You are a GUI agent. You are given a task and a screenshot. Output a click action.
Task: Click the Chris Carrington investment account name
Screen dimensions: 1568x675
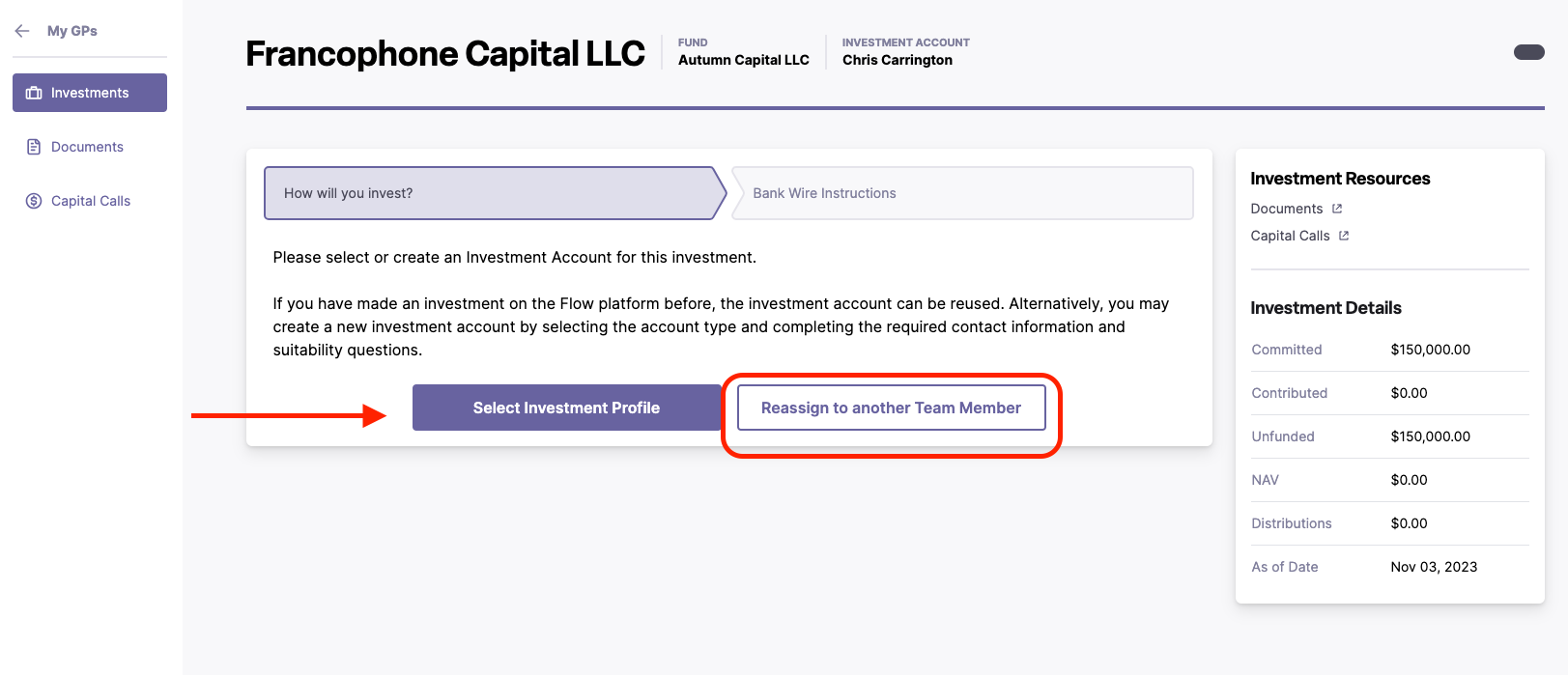point(898,60)
